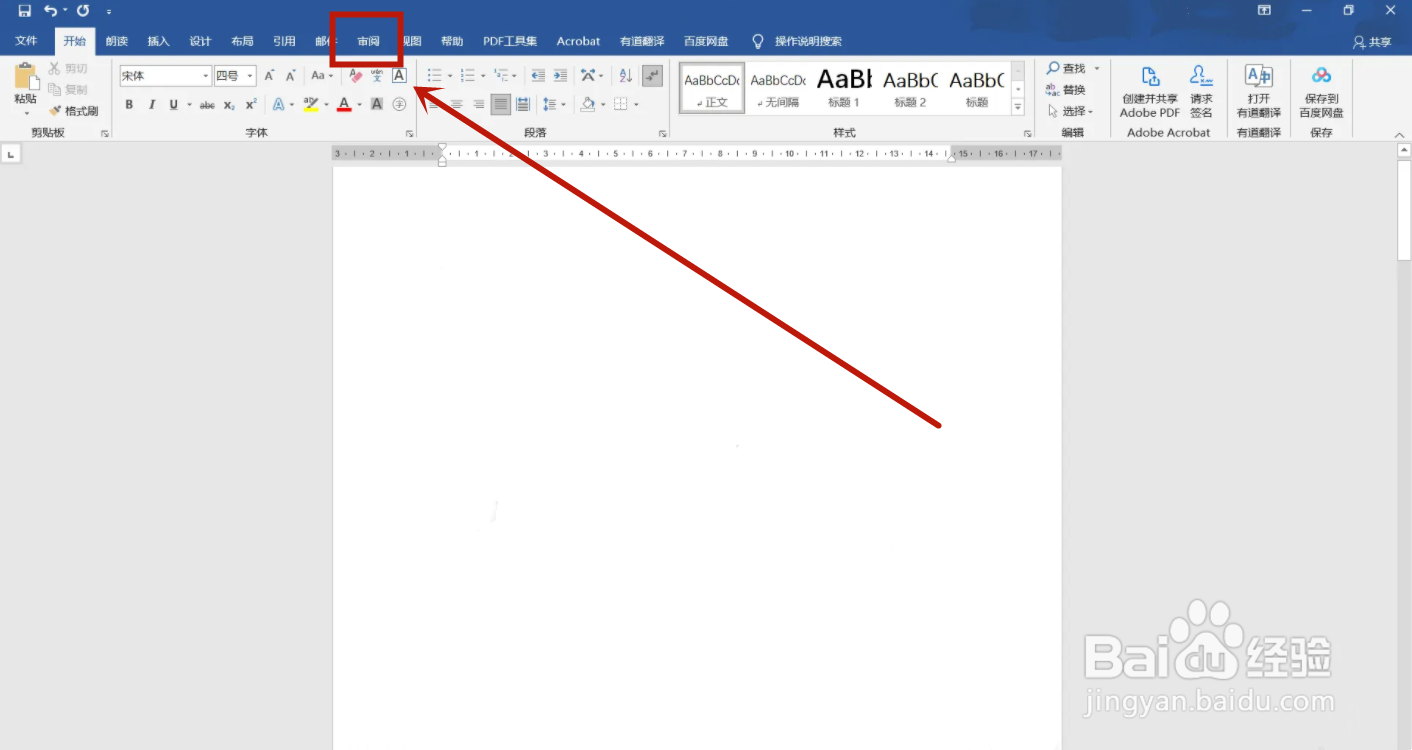Screen dimensions: 1412x750
Task: Open the borders dropdown arrow
Action: (x=636, y=104)
